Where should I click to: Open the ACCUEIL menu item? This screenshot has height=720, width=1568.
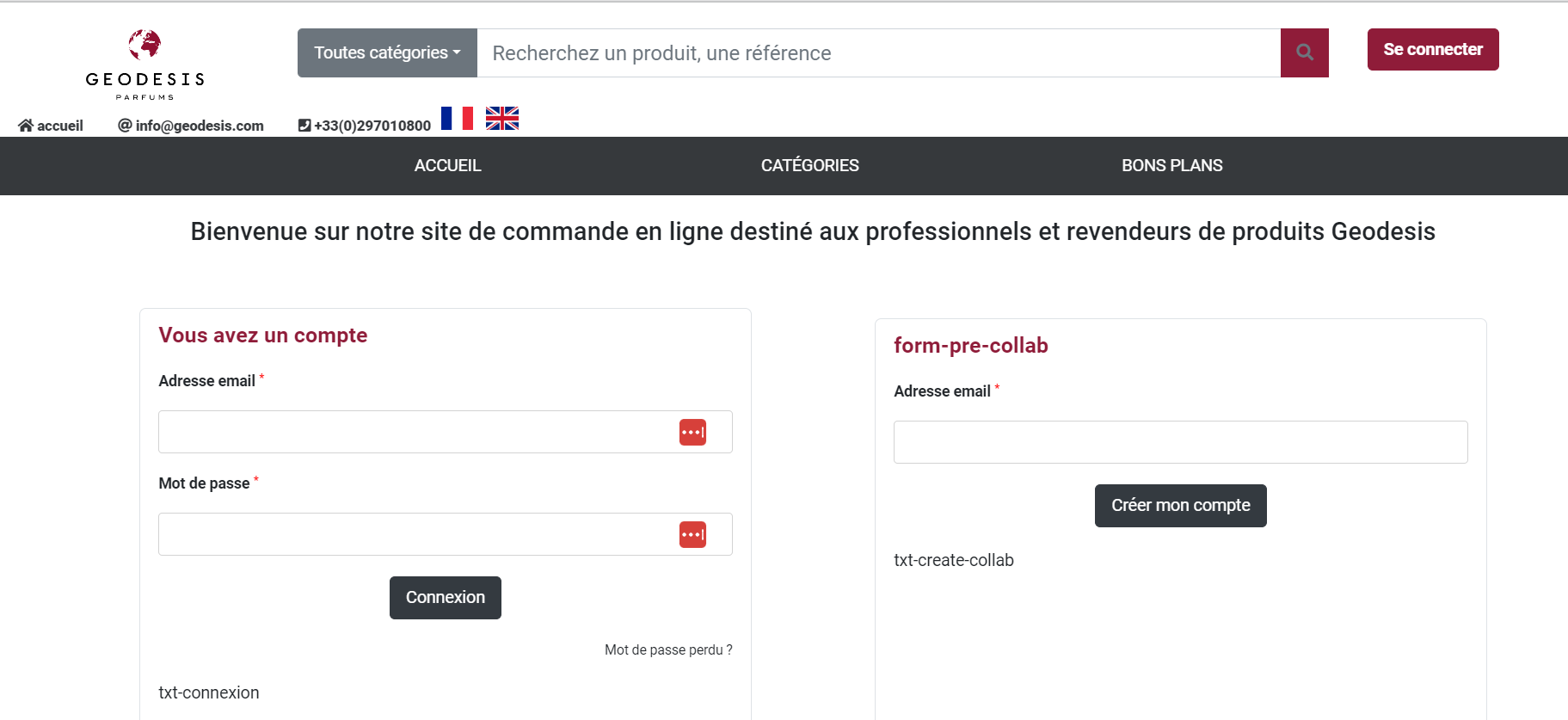[x=447, y=165]
